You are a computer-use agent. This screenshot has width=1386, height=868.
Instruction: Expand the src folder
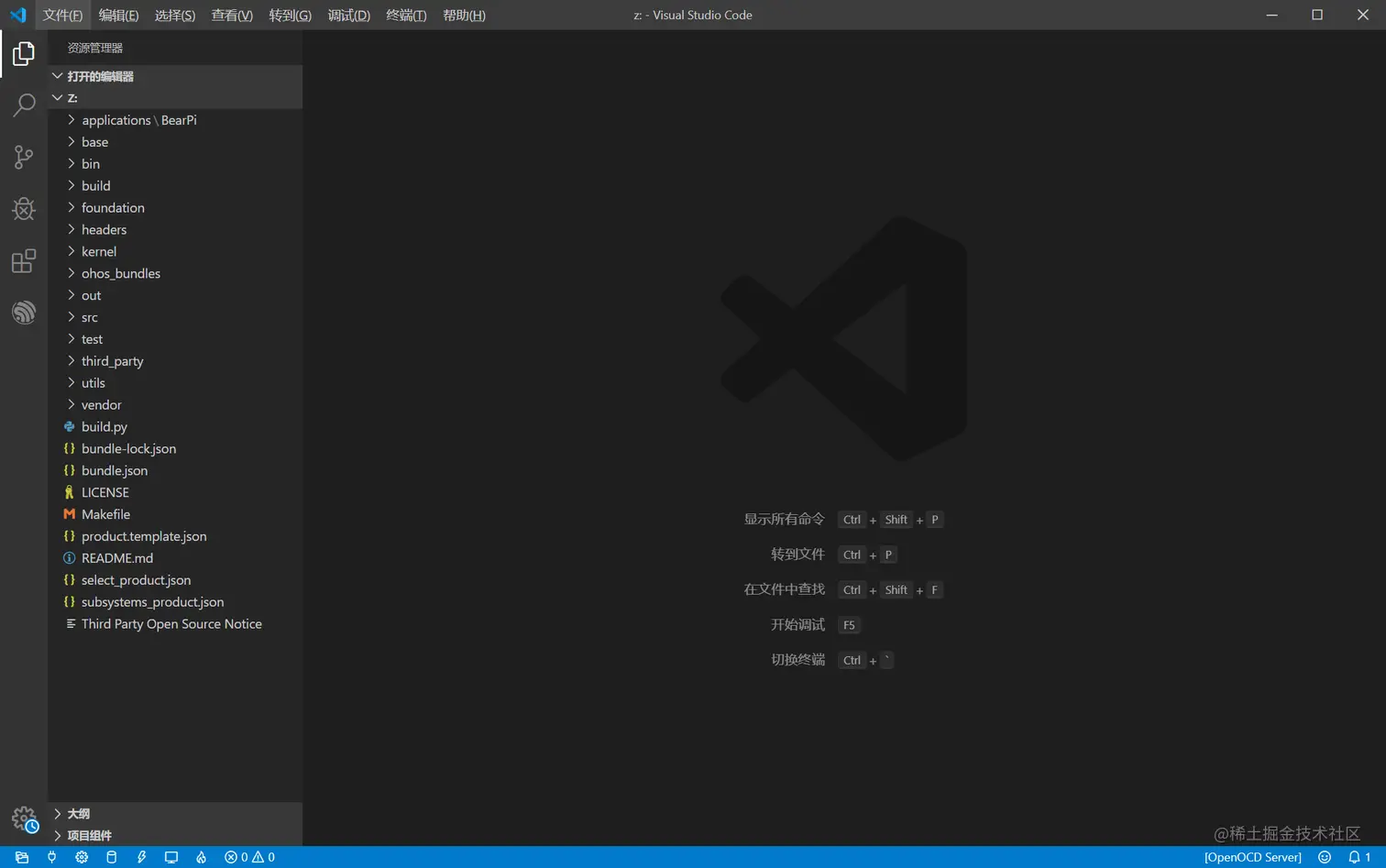click(x=175, y=318)
